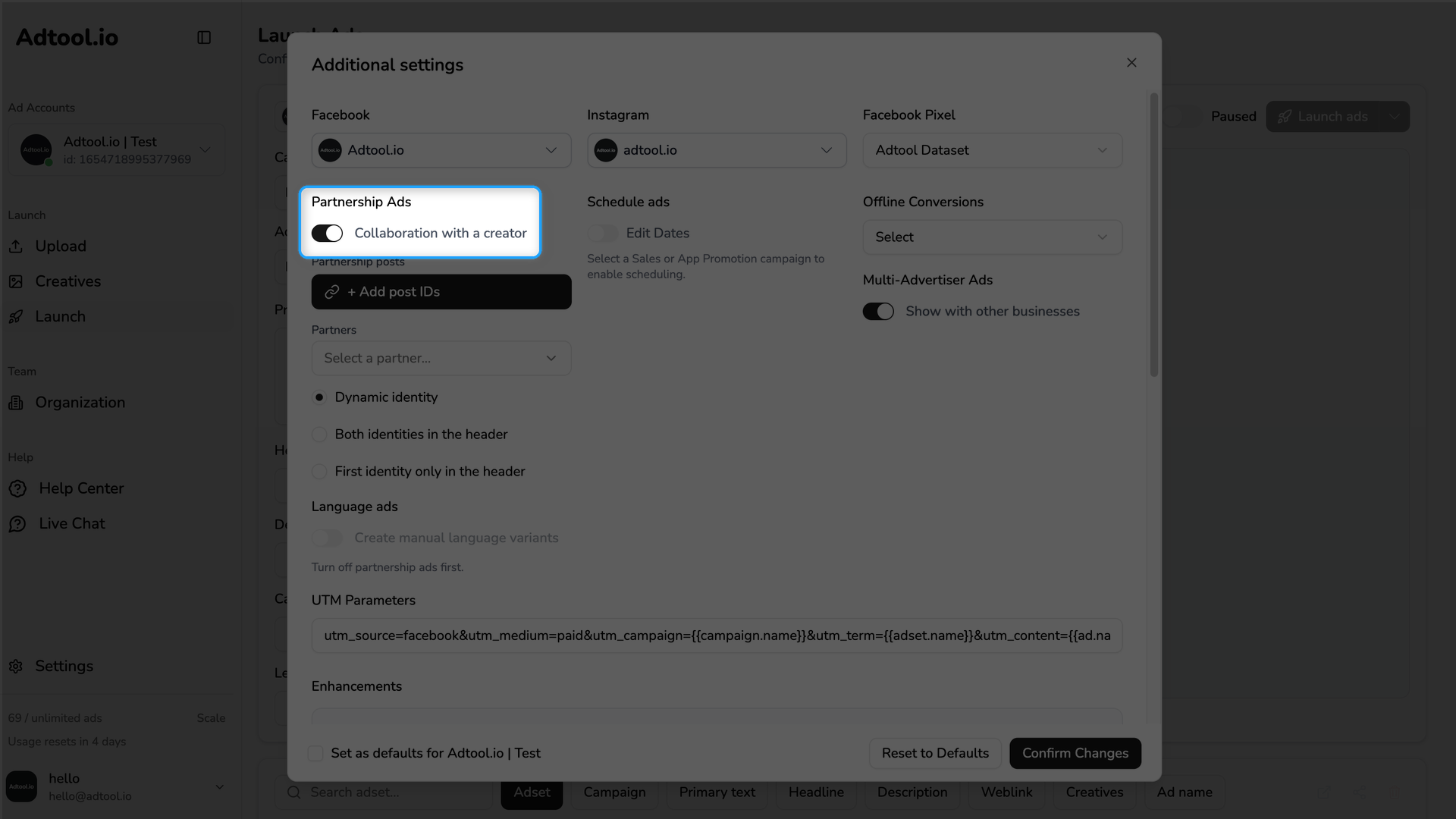This screenshot has width=1456, height=819.
Task: Click the UTM Parameters input field
Action: [717, 635]
